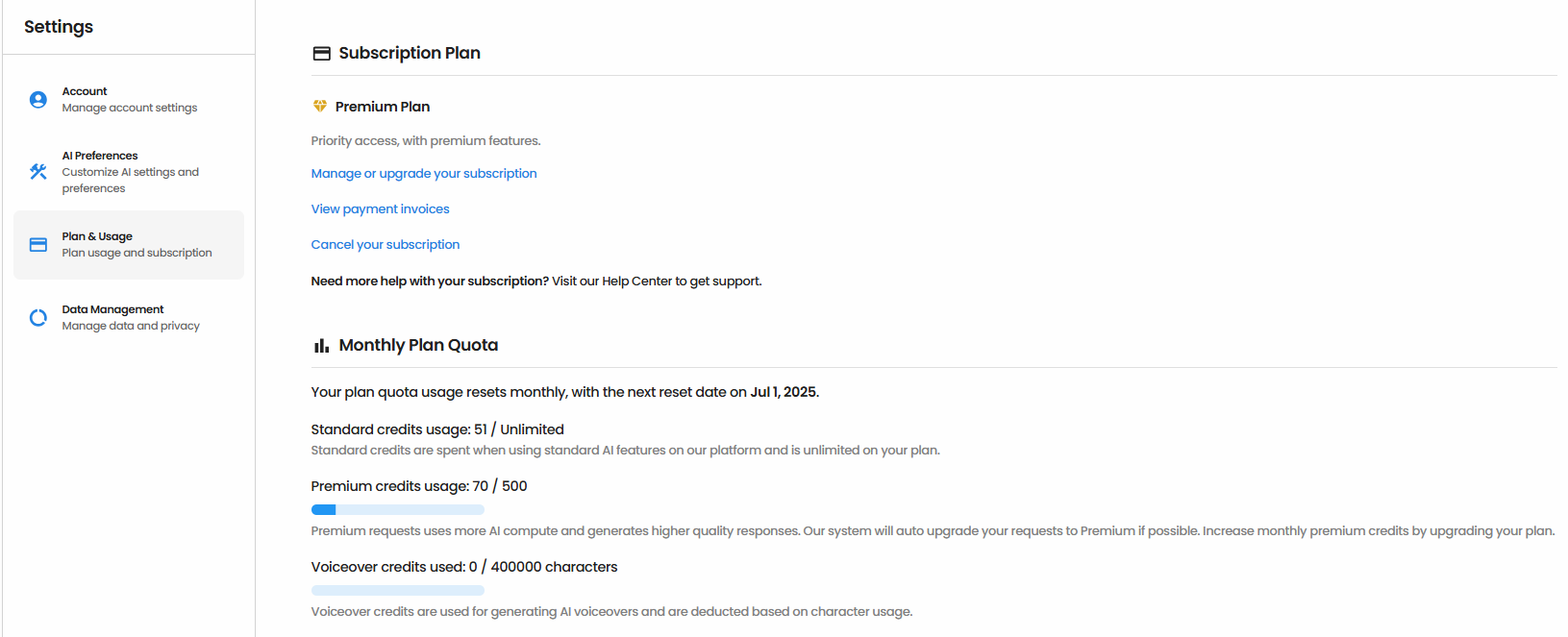Click the AI Preferences wrench icon
The width and height of the screenshot is (1568, 637).
(x=37, y=171)
